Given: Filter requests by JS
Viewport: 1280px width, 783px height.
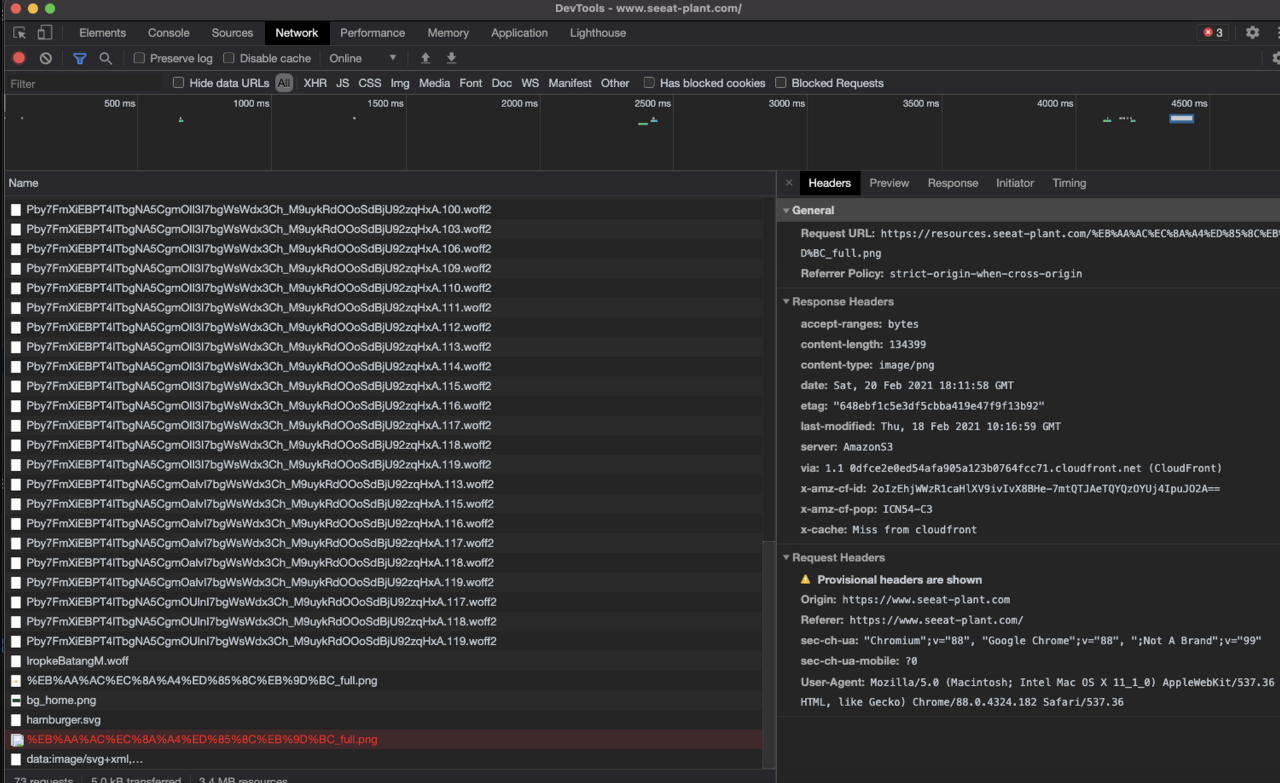Looking at the screenshot, I should [343, 83].
